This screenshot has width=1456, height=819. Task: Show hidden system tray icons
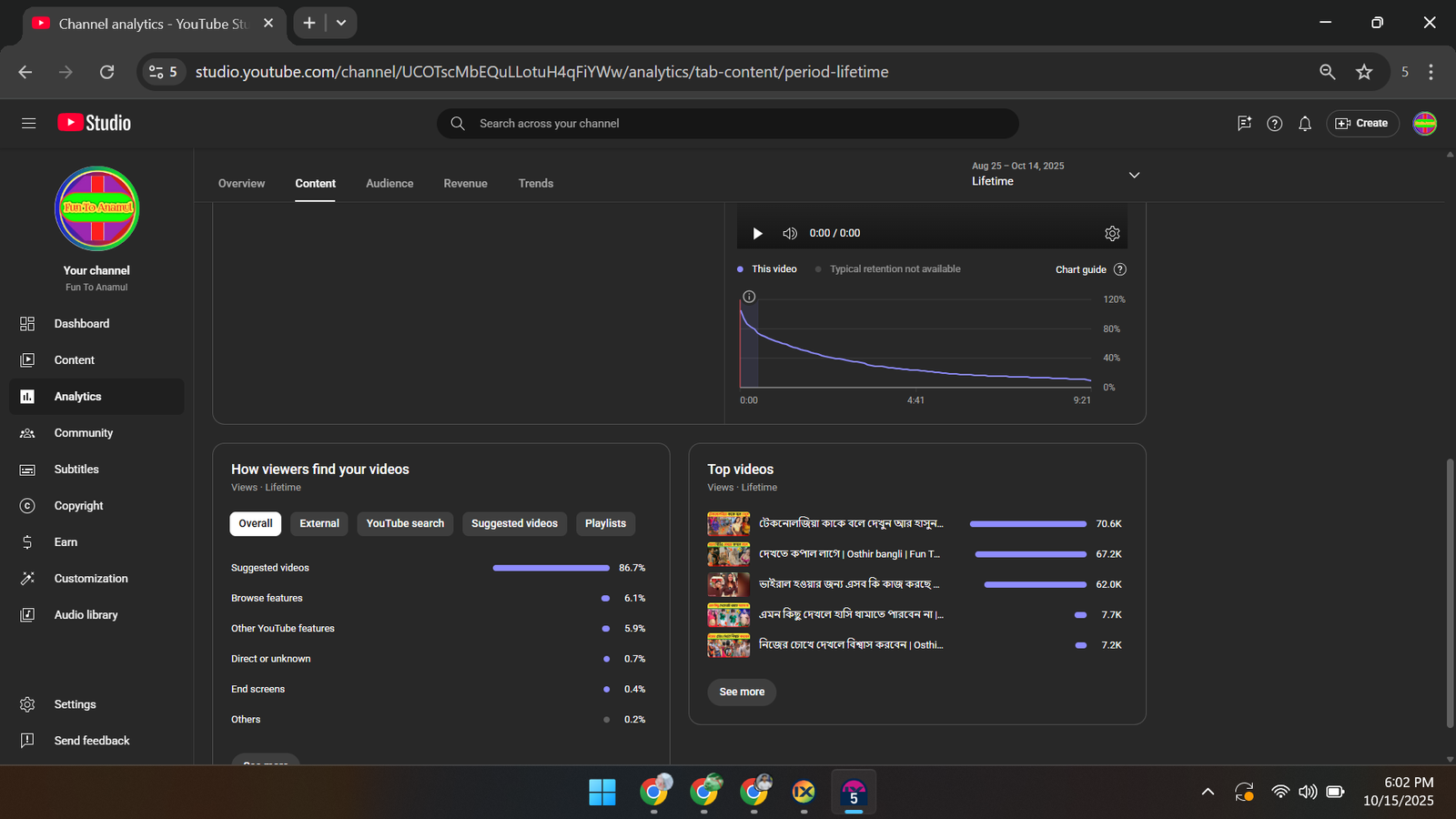(1208, 792)
